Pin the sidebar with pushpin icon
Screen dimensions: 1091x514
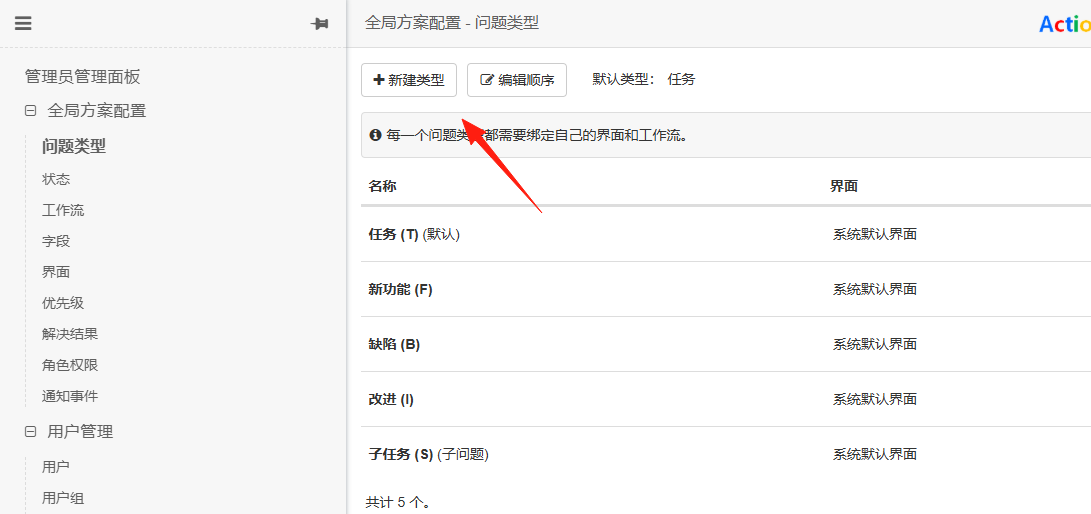pos(319,24)
